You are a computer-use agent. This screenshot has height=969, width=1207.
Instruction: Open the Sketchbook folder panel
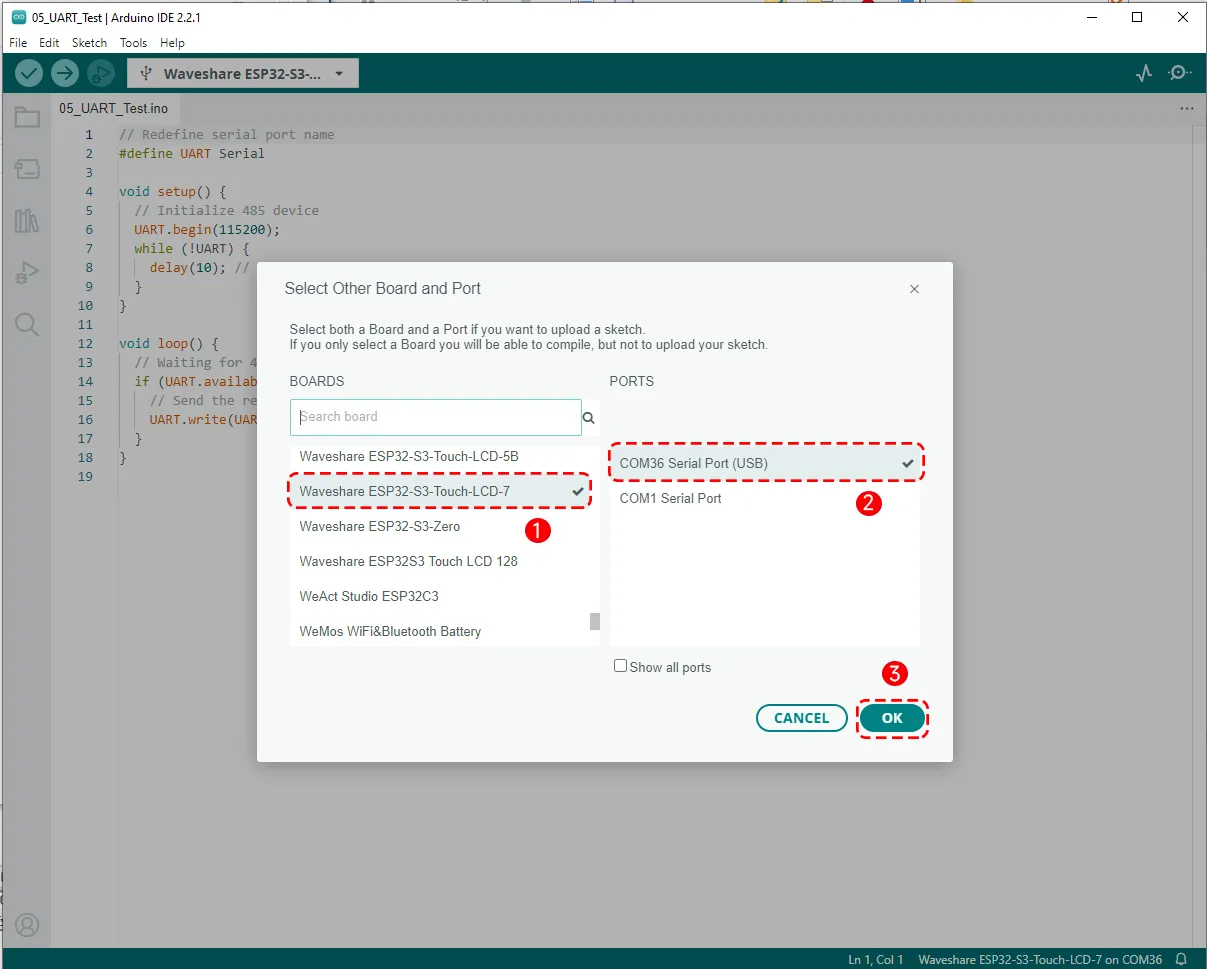tap(27, 118)
